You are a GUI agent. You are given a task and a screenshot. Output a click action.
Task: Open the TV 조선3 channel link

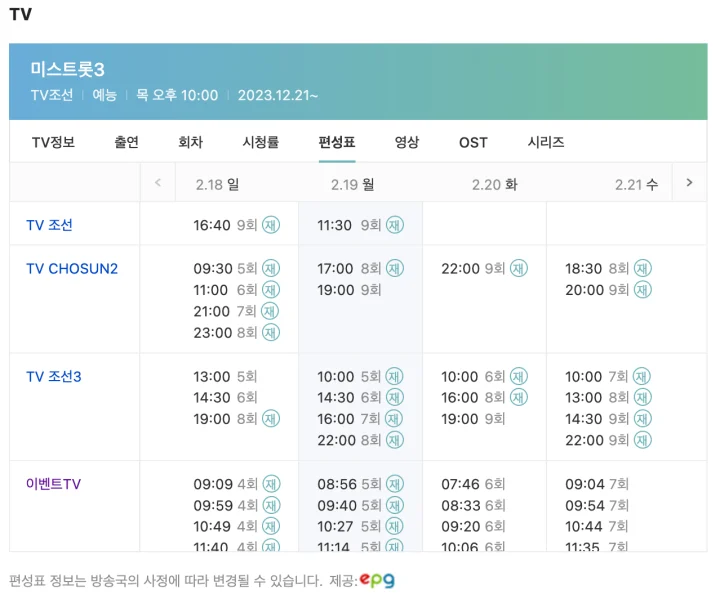tap(54, 377)
